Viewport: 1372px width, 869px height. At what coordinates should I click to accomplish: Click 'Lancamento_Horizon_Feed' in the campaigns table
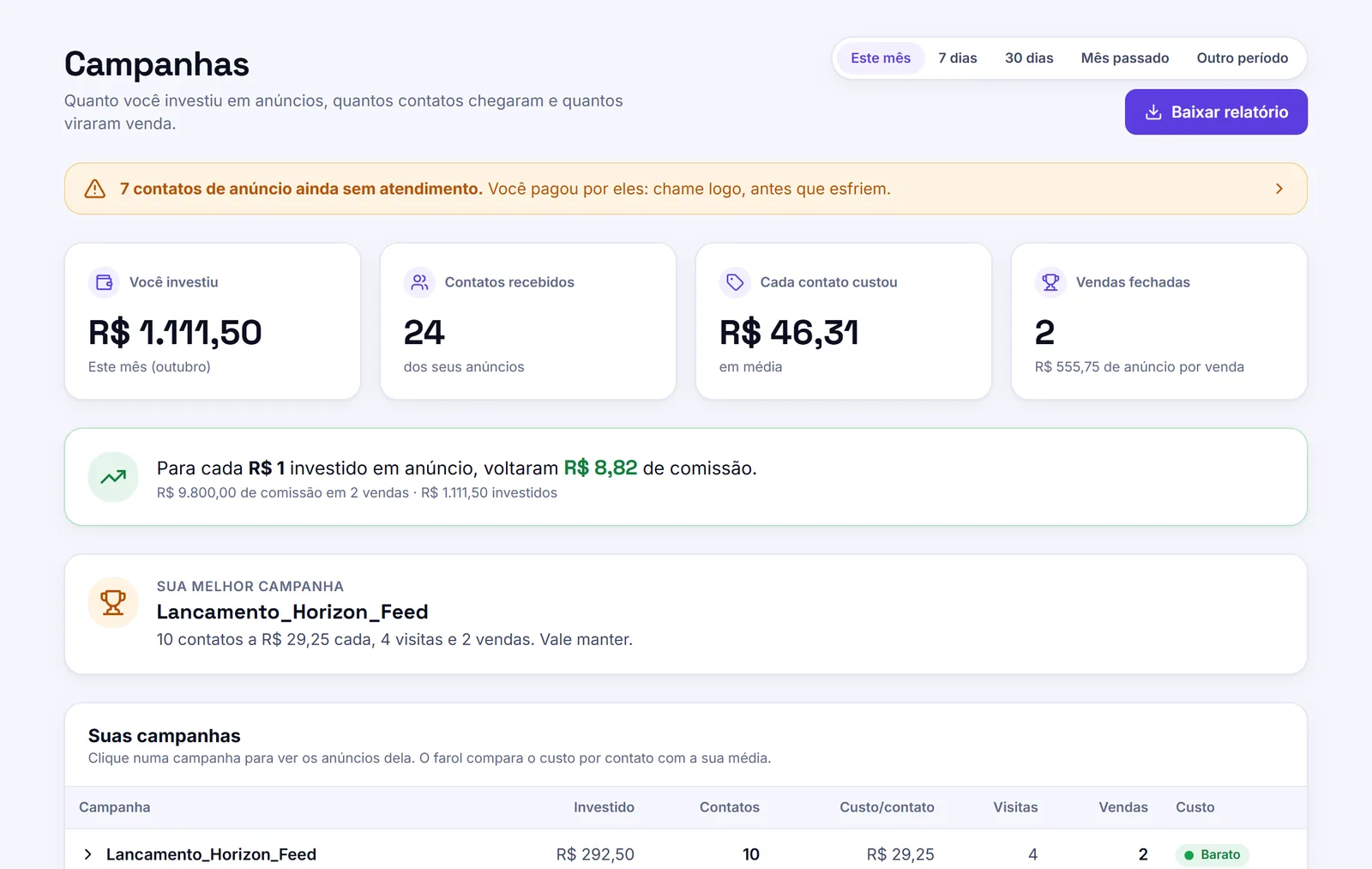click(x=211, y=854)
